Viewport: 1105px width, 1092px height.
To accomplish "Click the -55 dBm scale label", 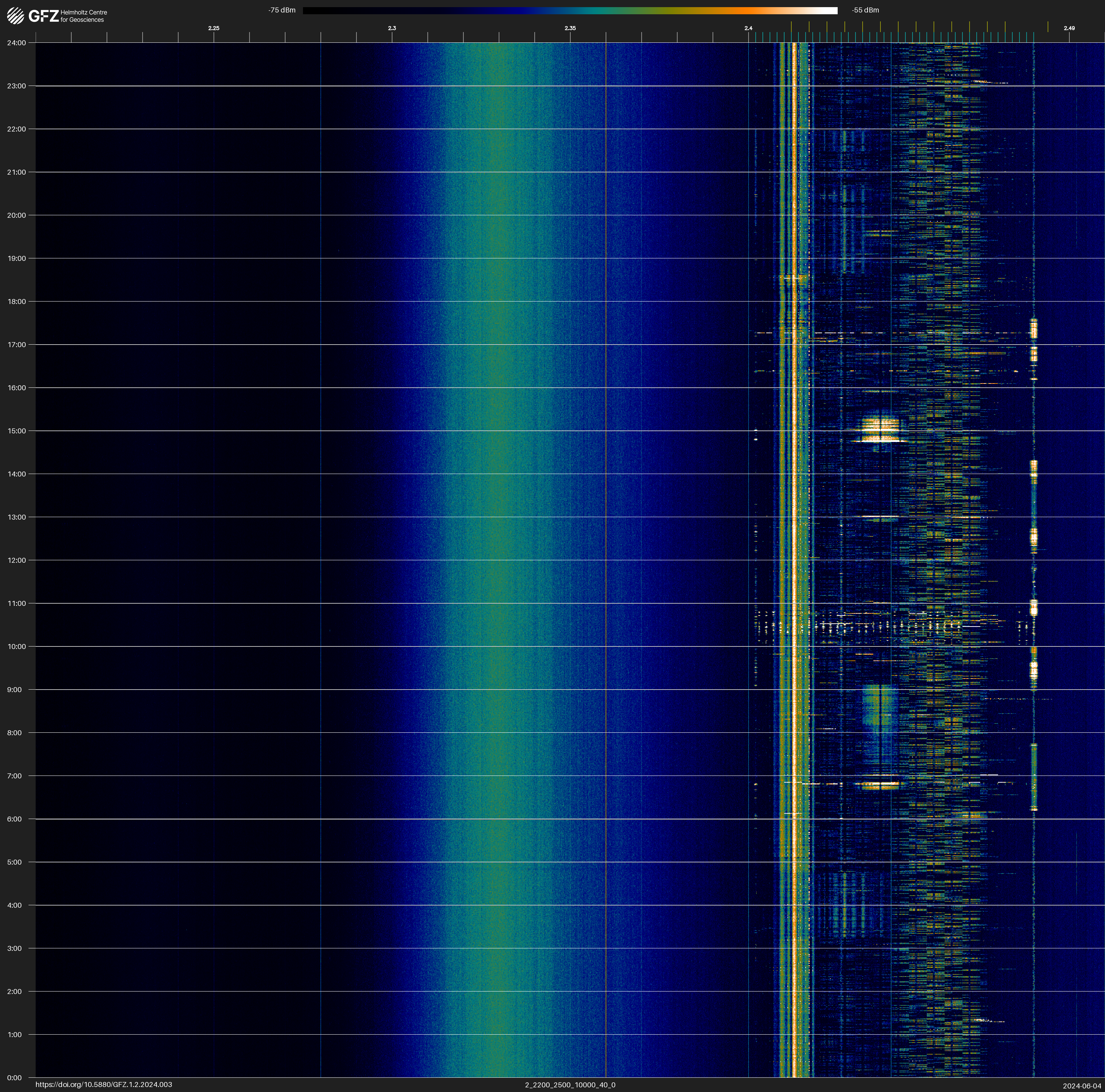I will [x=865, y=10].
